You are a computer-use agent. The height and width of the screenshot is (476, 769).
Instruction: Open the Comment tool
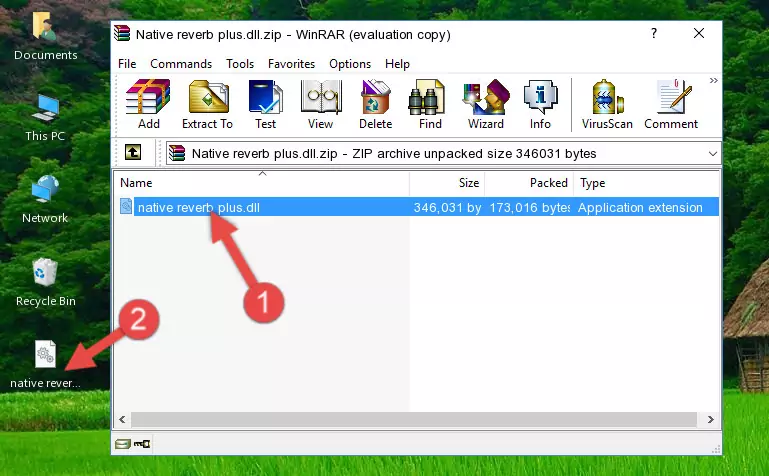pos(671,104)
